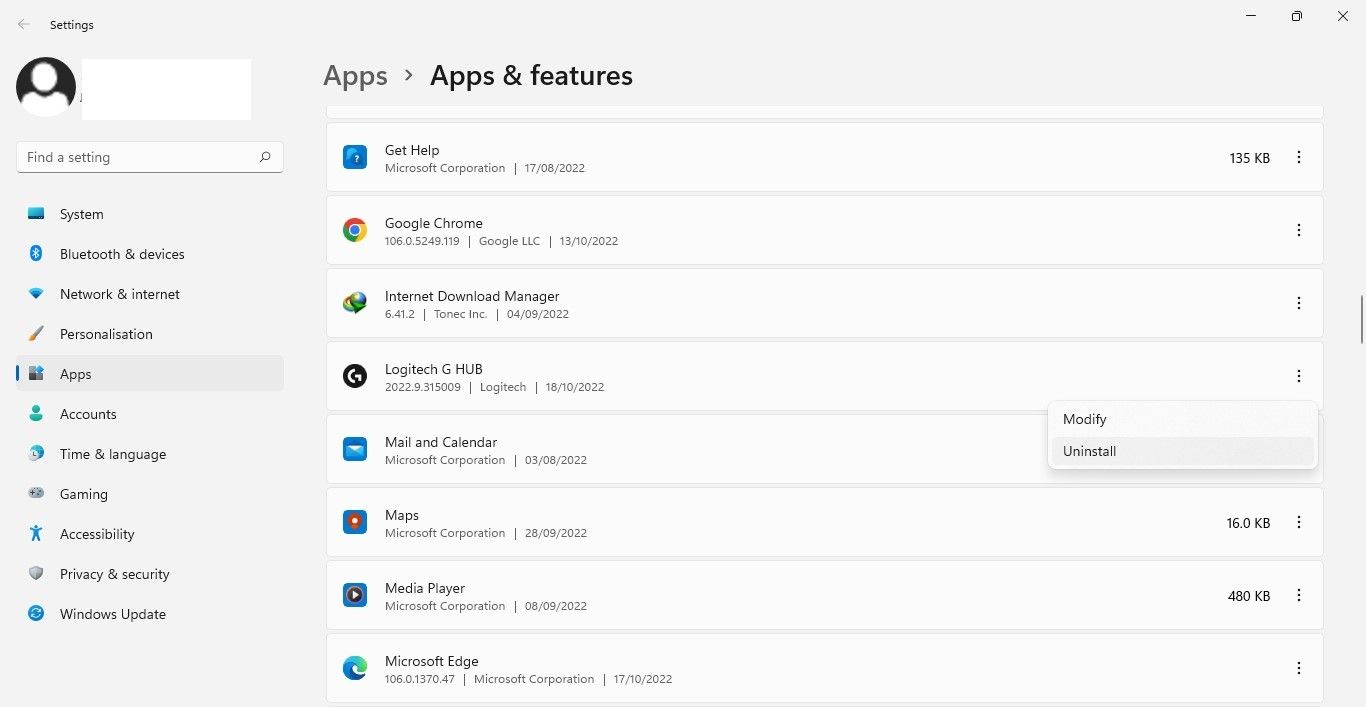Open Accounts settings

pyautogui.click(x=150, y=414)
